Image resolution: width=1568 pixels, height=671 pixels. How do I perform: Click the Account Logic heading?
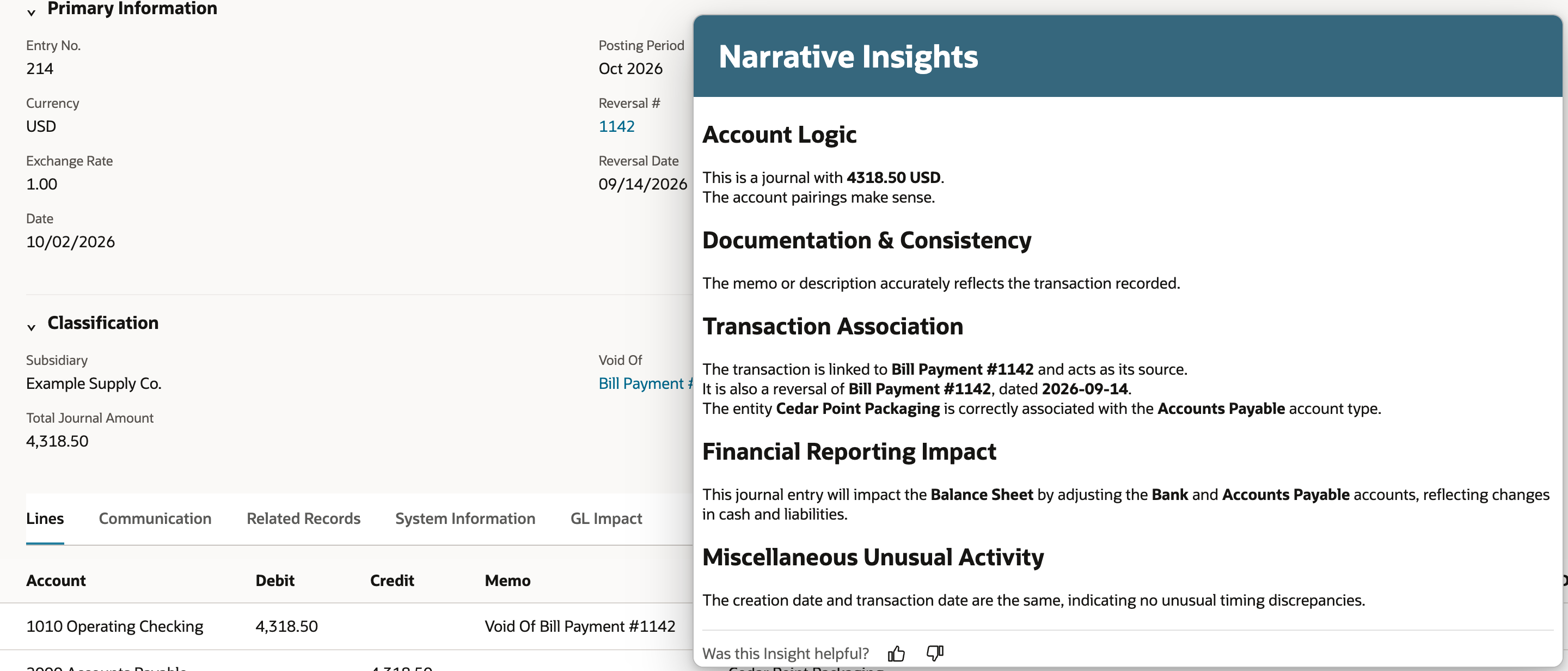coord(779,135)
